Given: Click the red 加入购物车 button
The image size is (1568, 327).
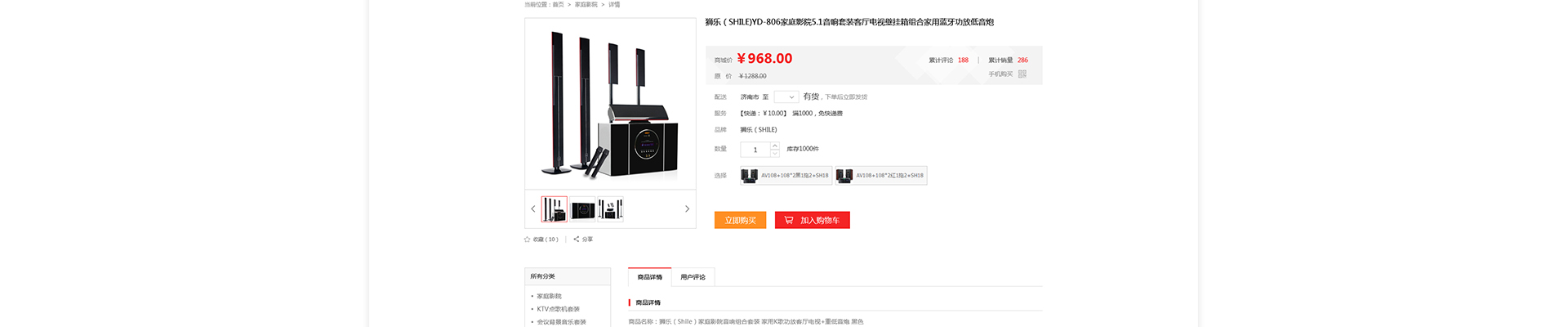Looking at the screenshot, I should (813, 220).
